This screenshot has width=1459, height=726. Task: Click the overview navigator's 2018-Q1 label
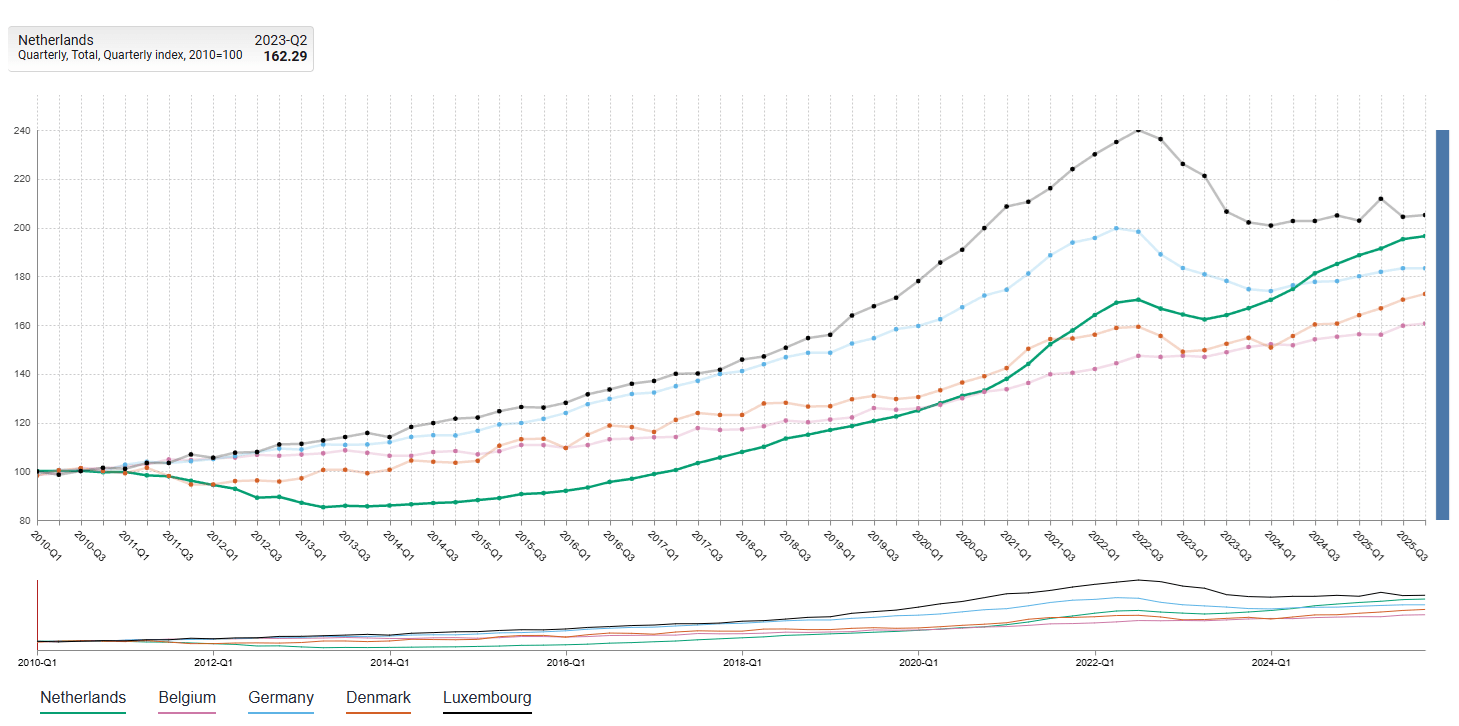741,662
